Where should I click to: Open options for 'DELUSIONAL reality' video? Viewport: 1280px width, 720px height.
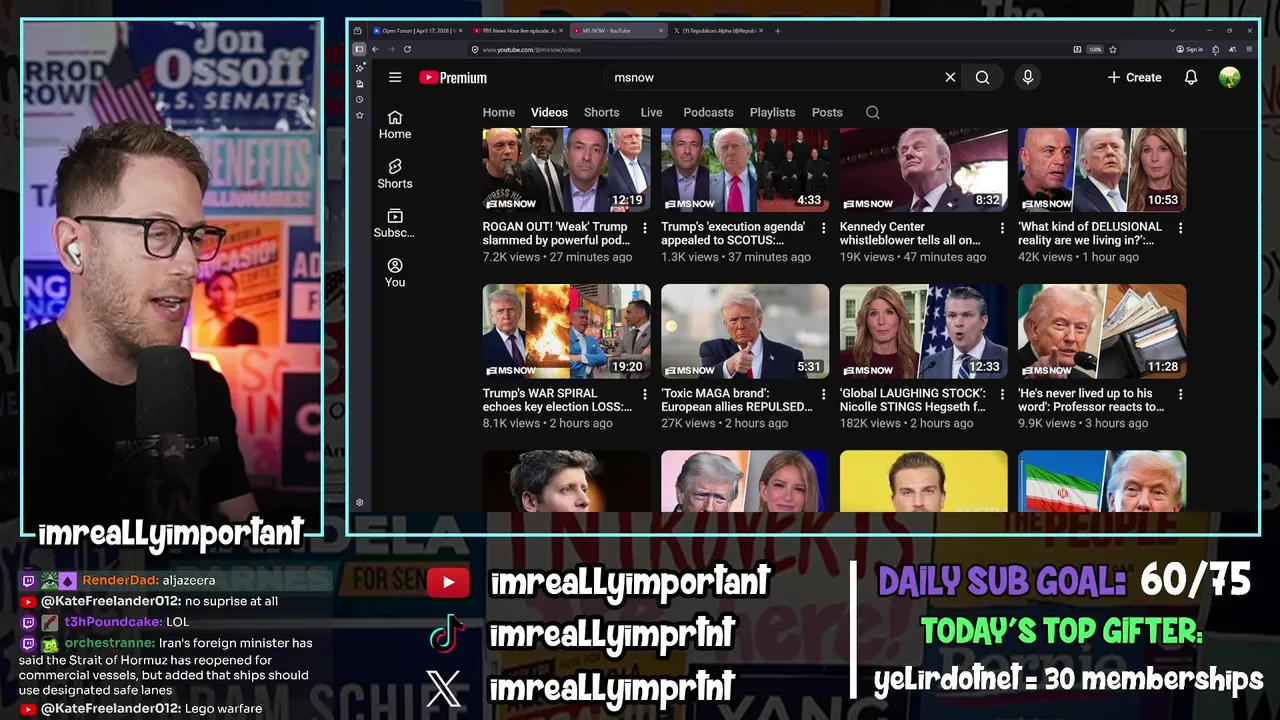pos(1180,228)
